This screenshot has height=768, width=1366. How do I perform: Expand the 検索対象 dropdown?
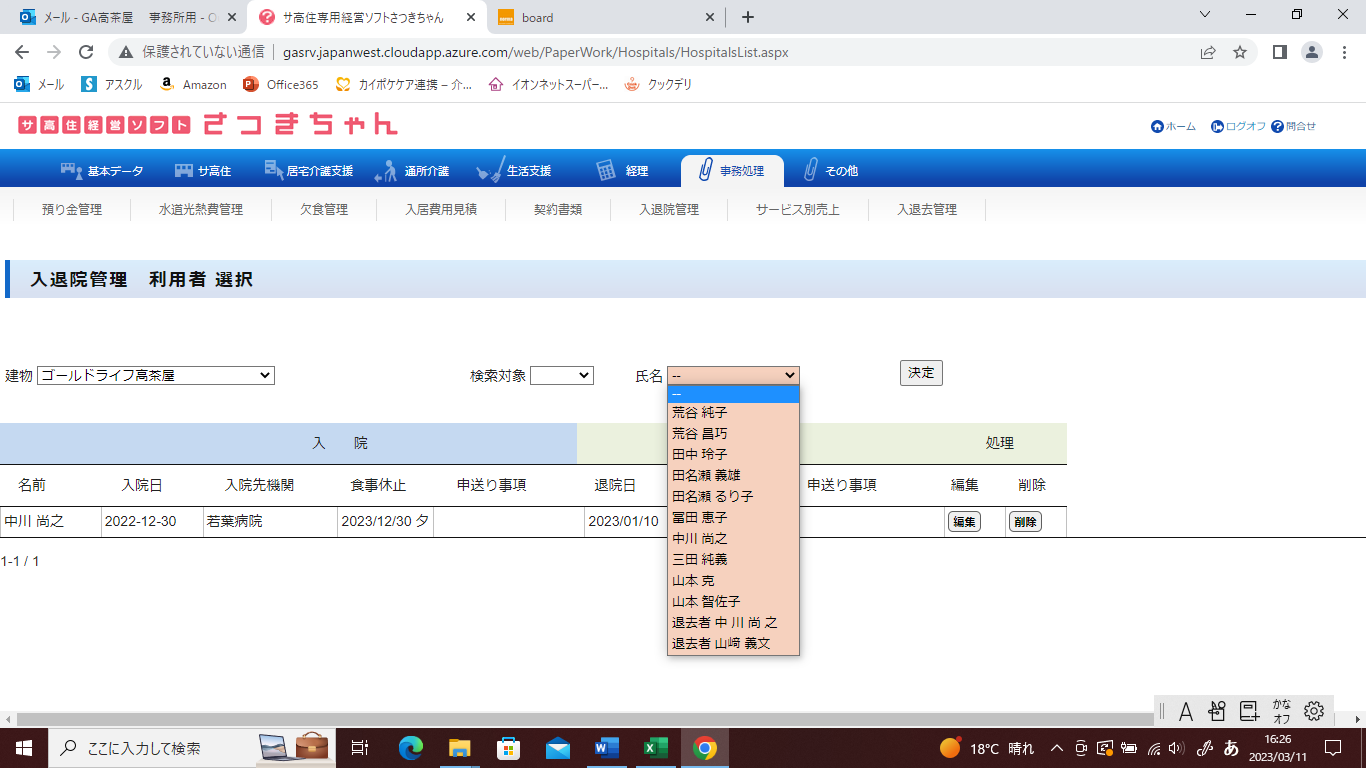(562, 375)
